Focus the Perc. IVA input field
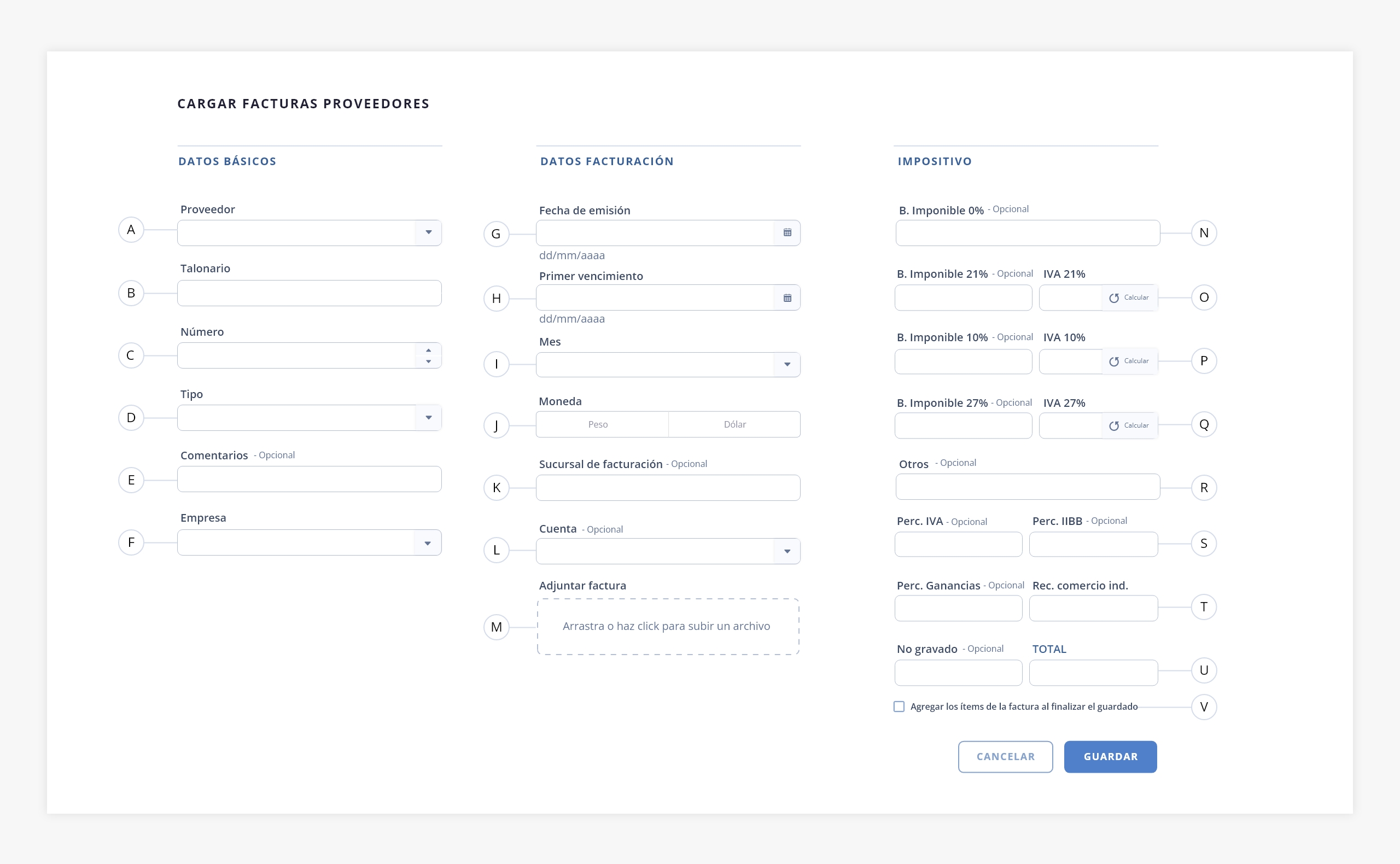 958,544
